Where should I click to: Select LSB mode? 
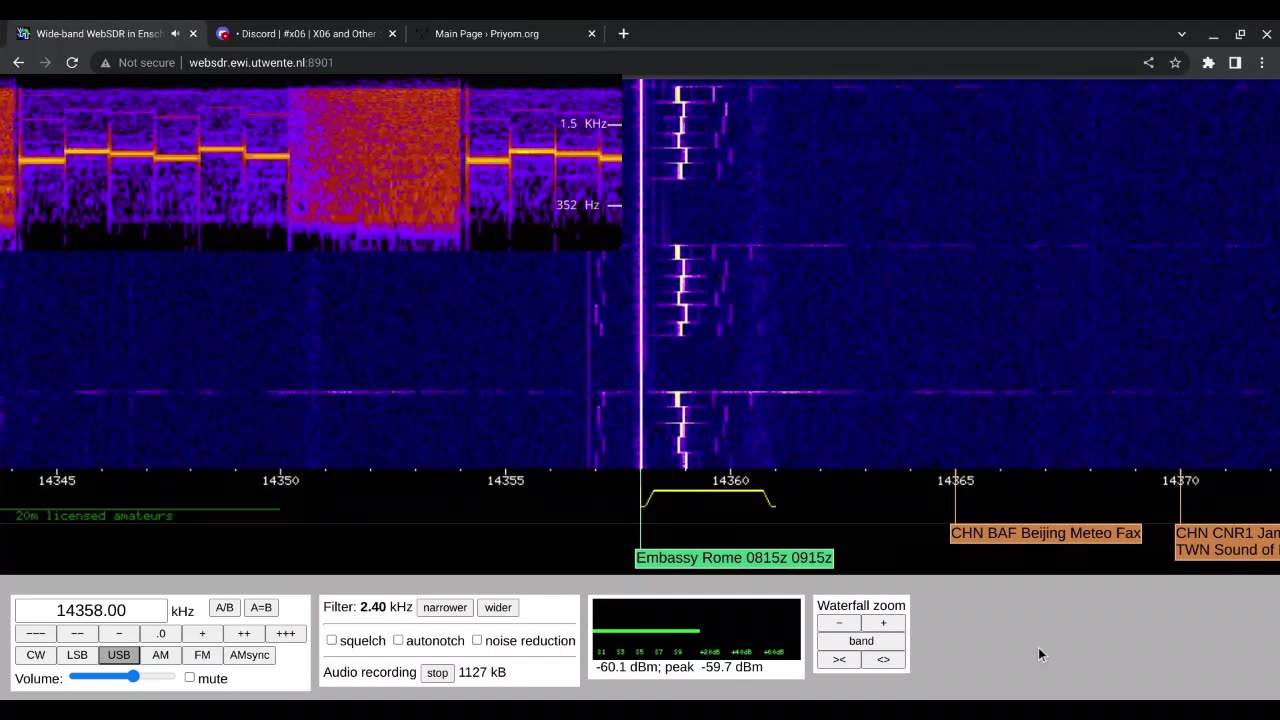77,655
